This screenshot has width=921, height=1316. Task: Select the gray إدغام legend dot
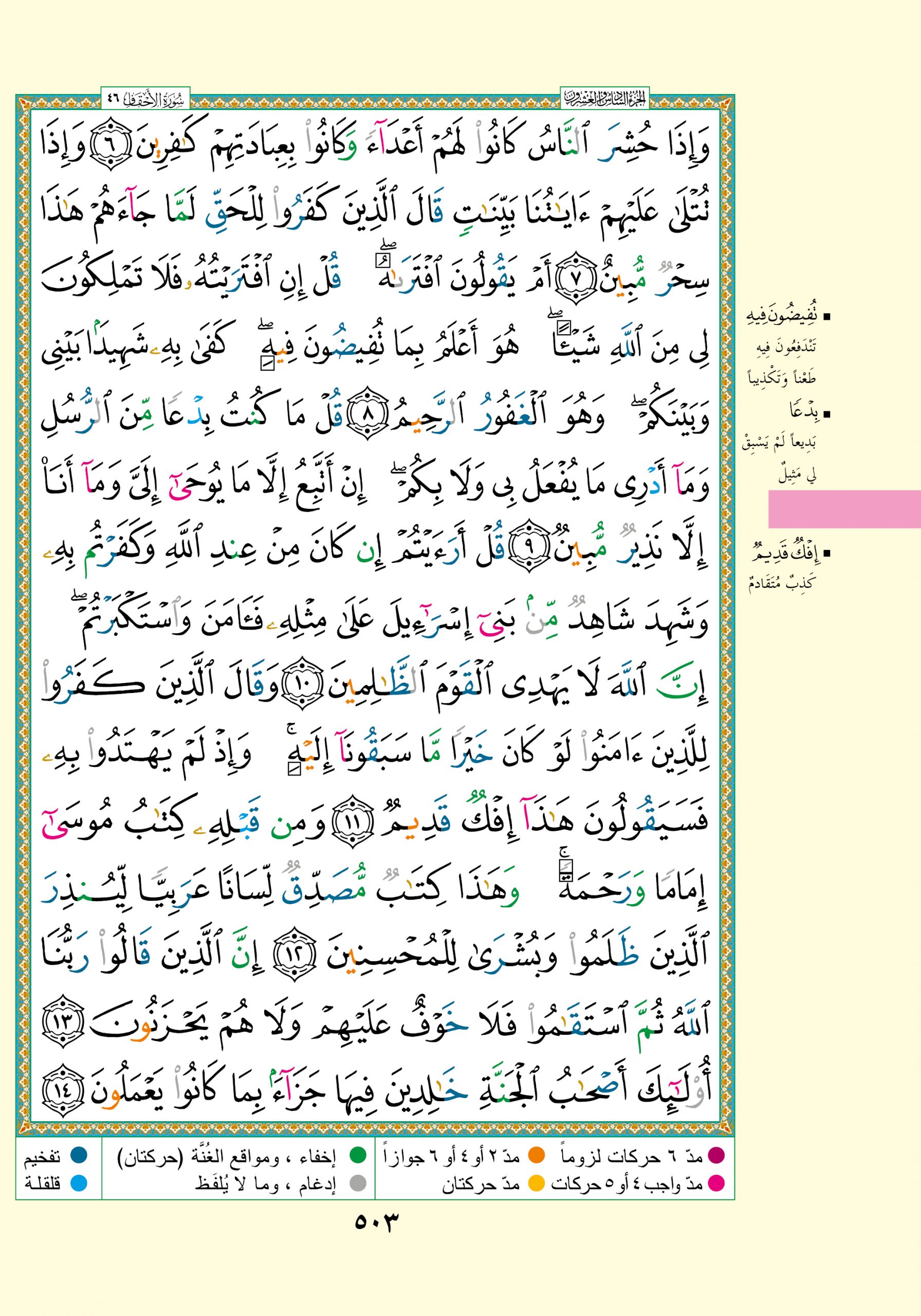(358, 1183)
